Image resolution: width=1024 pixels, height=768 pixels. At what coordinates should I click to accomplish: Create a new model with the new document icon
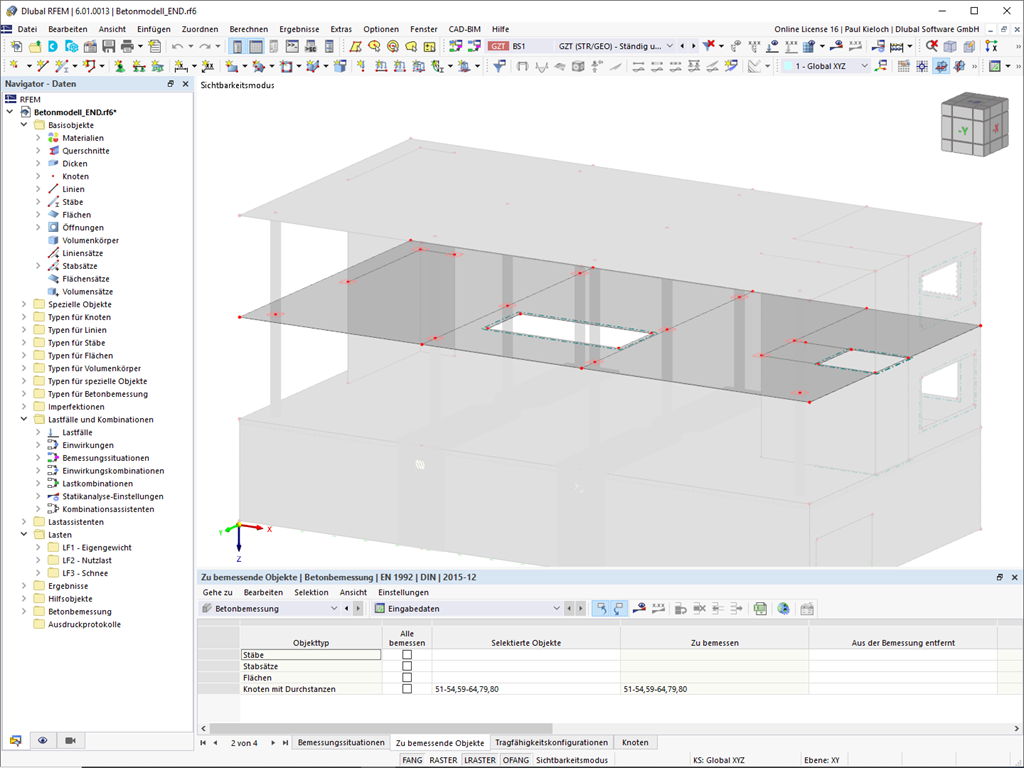[16, 46]
